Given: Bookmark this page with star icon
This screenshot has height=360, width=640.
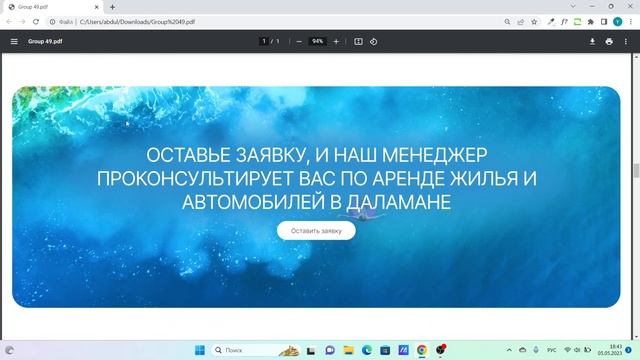Looking at the screenshot, I should coord(534,22).
